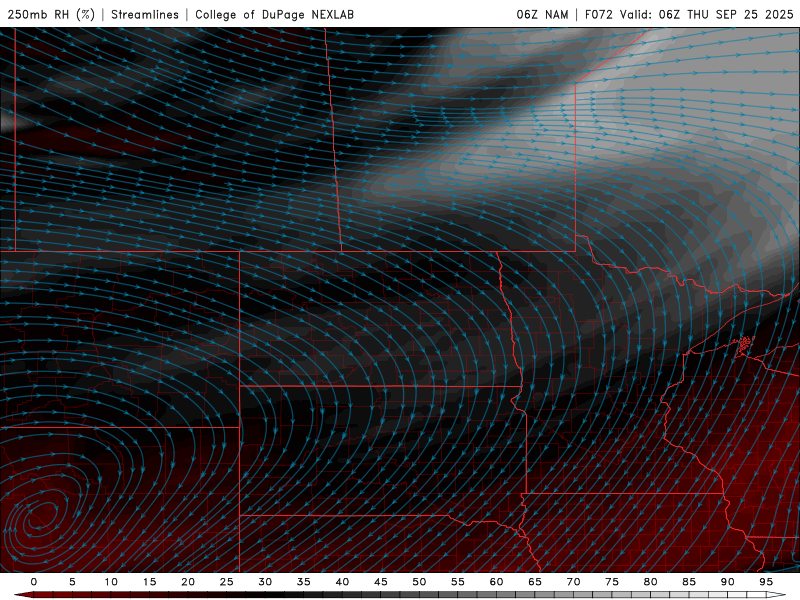The image size is (800, 600).
Task: Click the 'Streamlines' label in header
Action: tap(145, 14)
